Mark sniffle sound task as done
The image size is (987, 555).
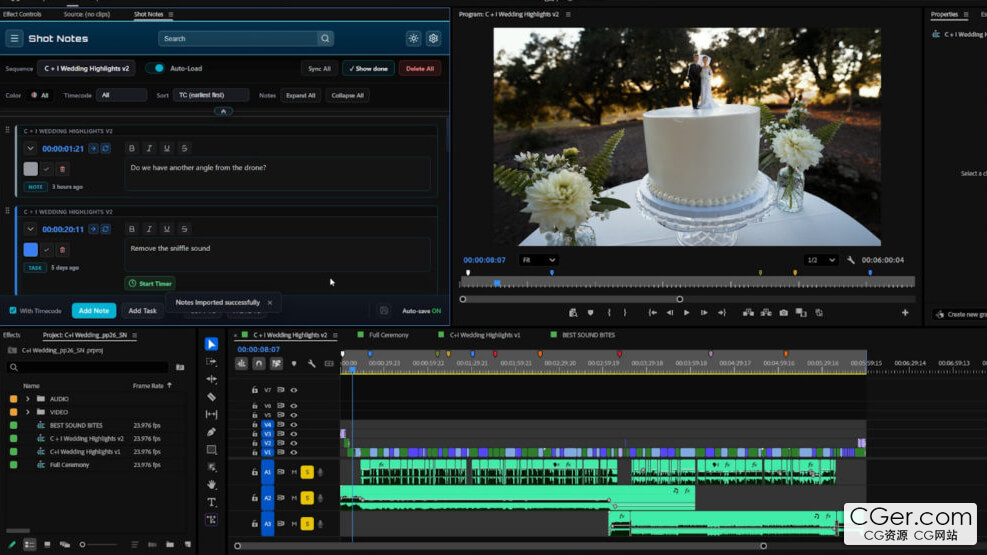[46, 250]
